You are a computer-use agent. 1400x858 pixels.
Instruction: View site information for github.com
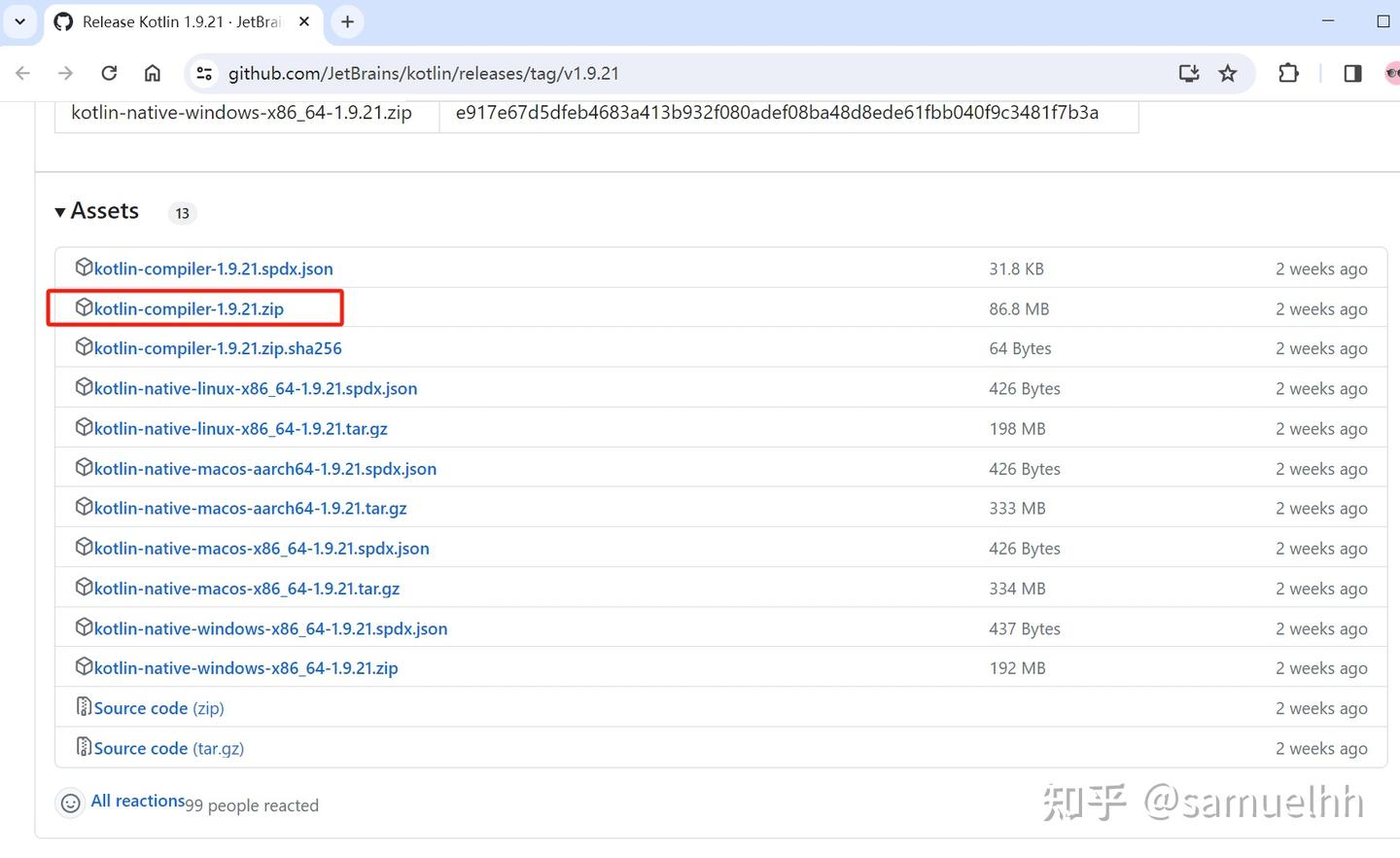(203, 73)
